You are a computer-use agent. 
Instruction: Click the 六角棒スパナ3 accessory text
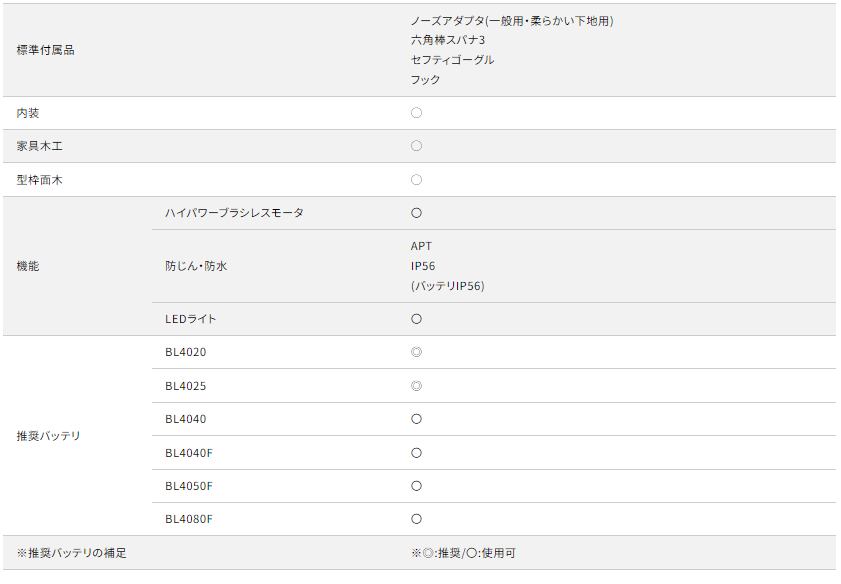point(447,40)
